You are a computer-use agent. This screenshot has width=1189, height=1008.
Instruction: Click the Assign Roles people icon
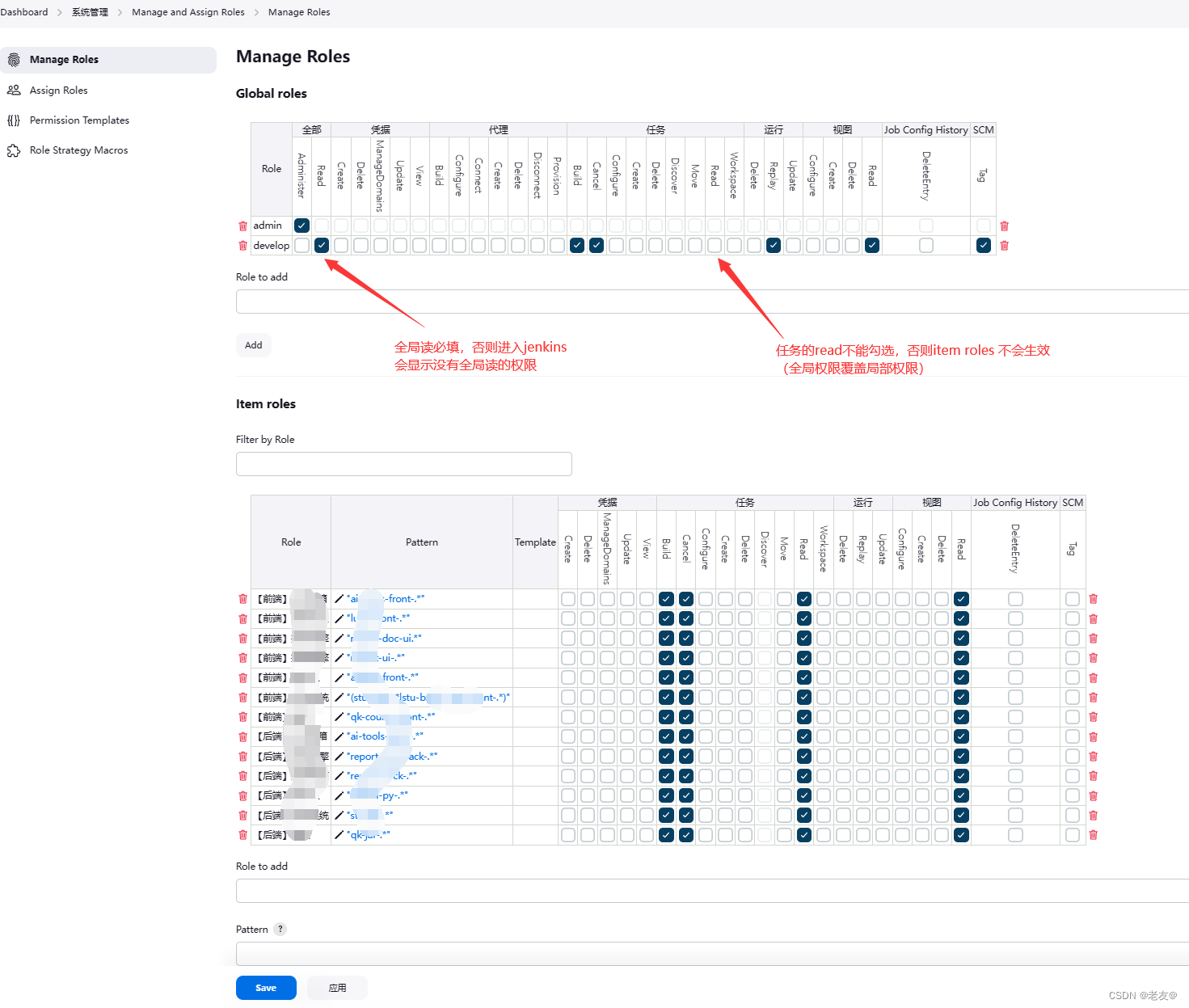14,90
